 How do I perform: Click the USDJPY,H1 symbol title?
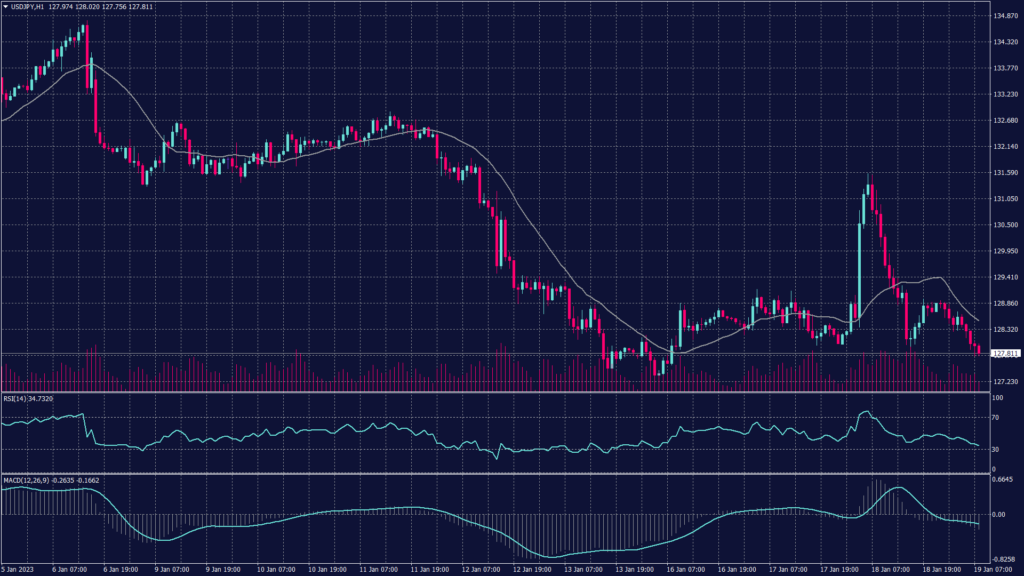coord(30,8)
